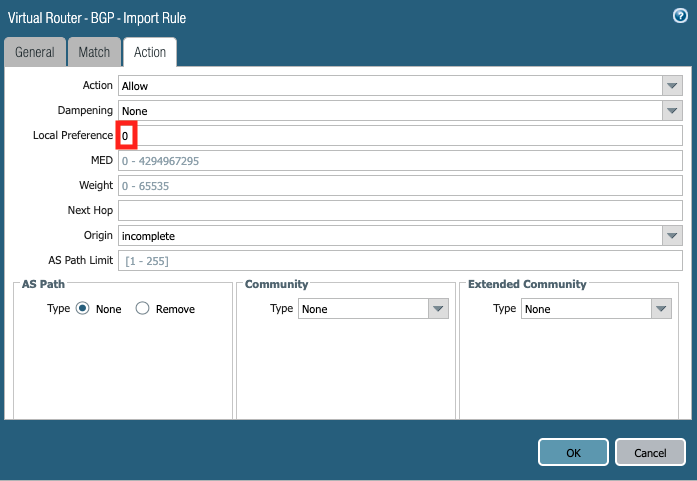Open the help icon in dialog header

680,16
